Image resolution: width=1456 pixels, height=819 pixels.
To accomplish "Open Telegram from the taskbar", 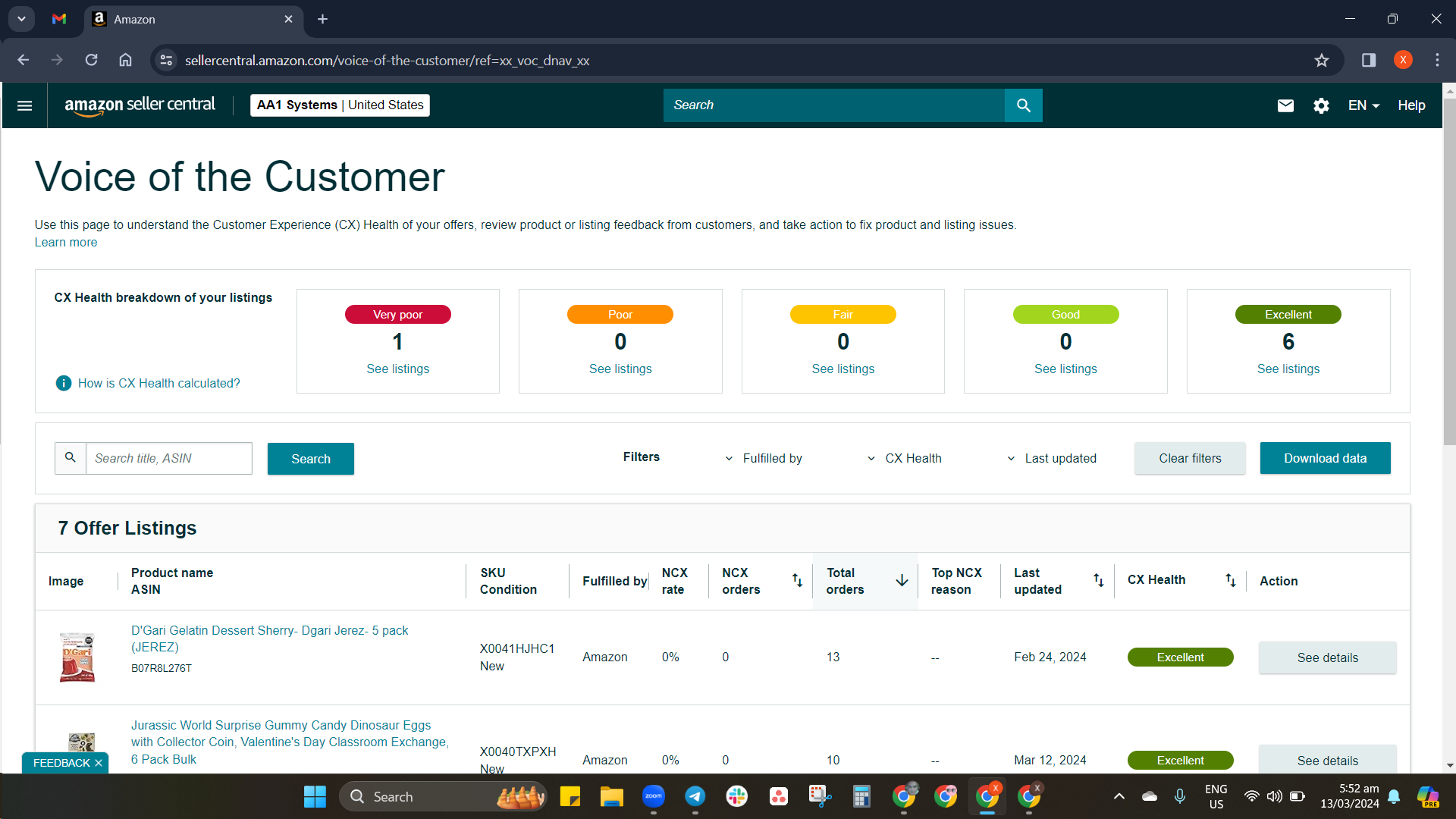I will [695, 797].
